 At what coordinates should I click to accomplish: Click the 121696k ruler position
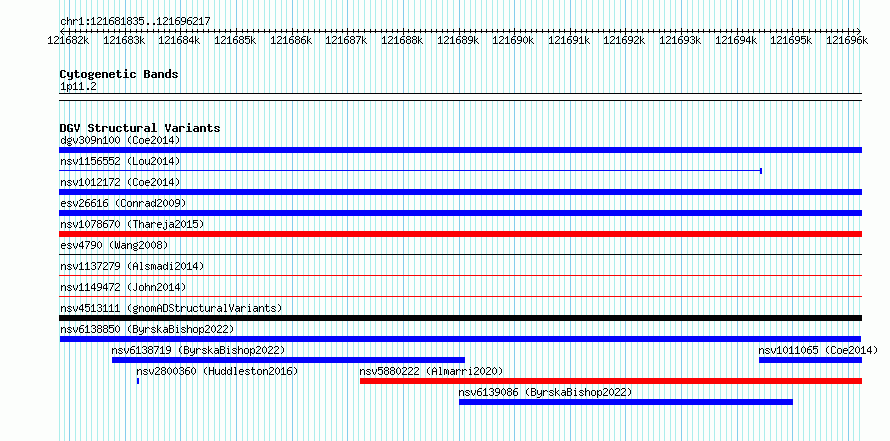click(x=847, y=40)
